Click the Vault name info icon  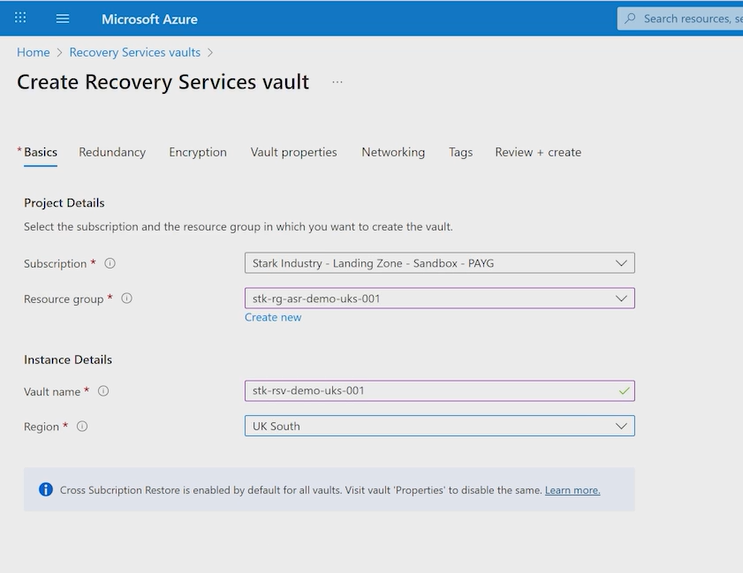tap(103, 391)
